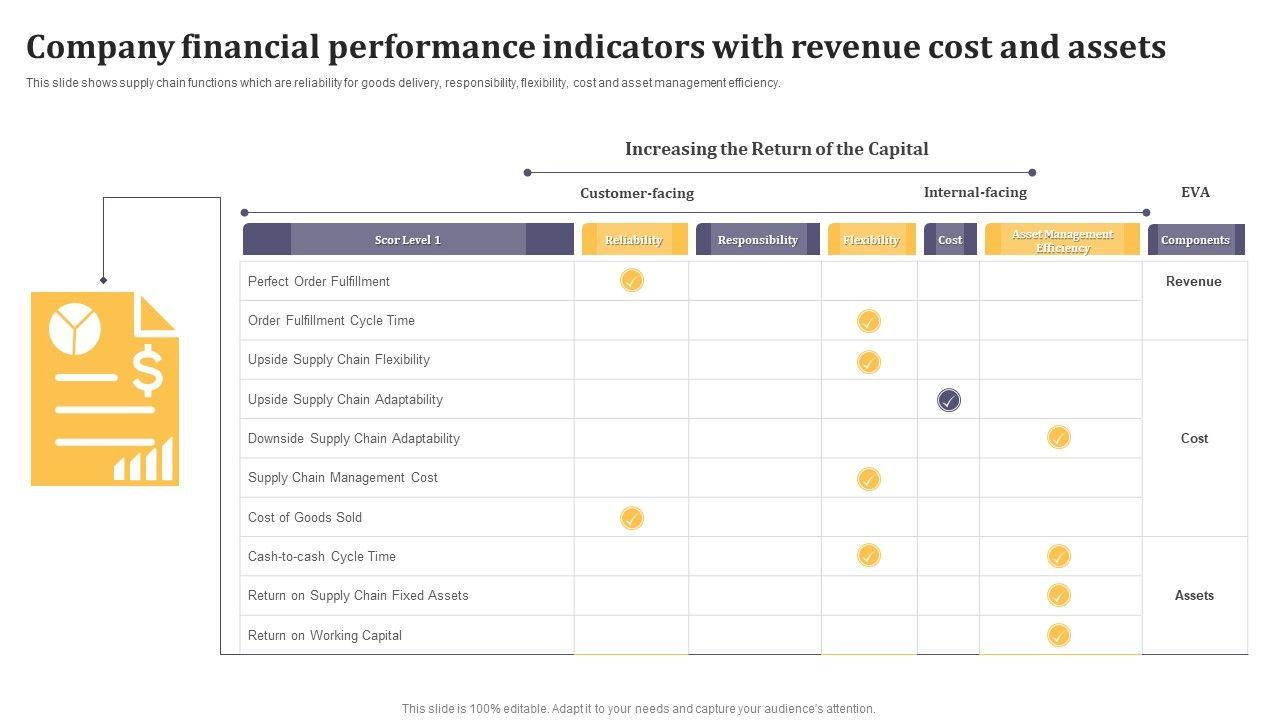Viewport: 1280px width, 720px height.
Task: Select the Asset Management Efficiency header
Action: (1062, 240)
